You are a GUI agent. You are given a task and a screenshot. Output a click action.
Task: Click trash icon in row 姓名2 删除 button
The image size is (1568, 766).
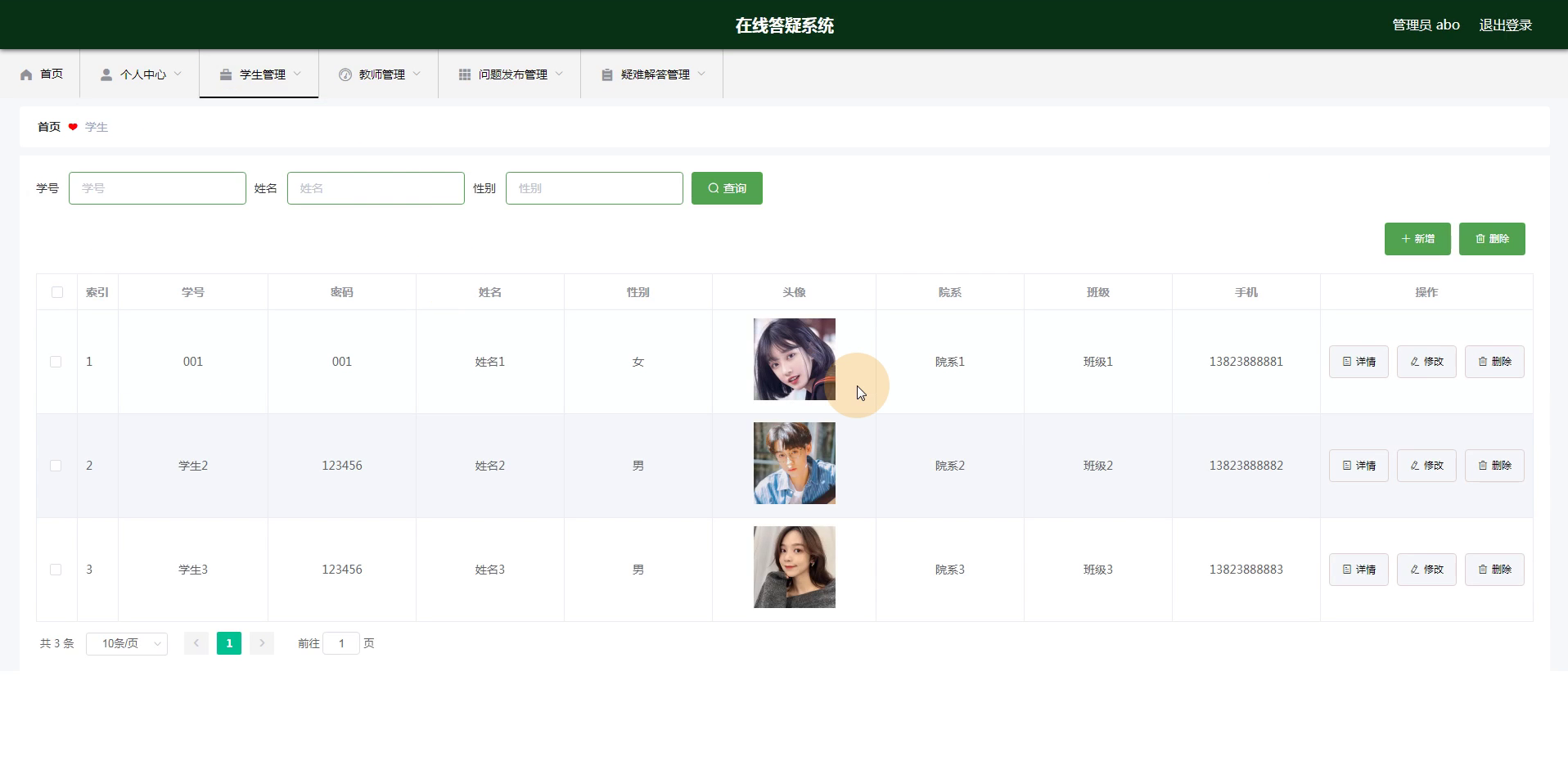pos(1483,466)
